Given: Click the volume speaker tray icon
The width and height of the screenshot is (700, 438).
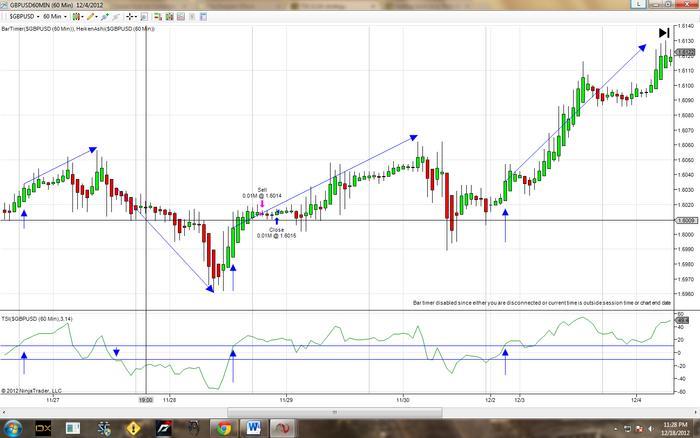Looking at the screenshot, I should (650, 429).
